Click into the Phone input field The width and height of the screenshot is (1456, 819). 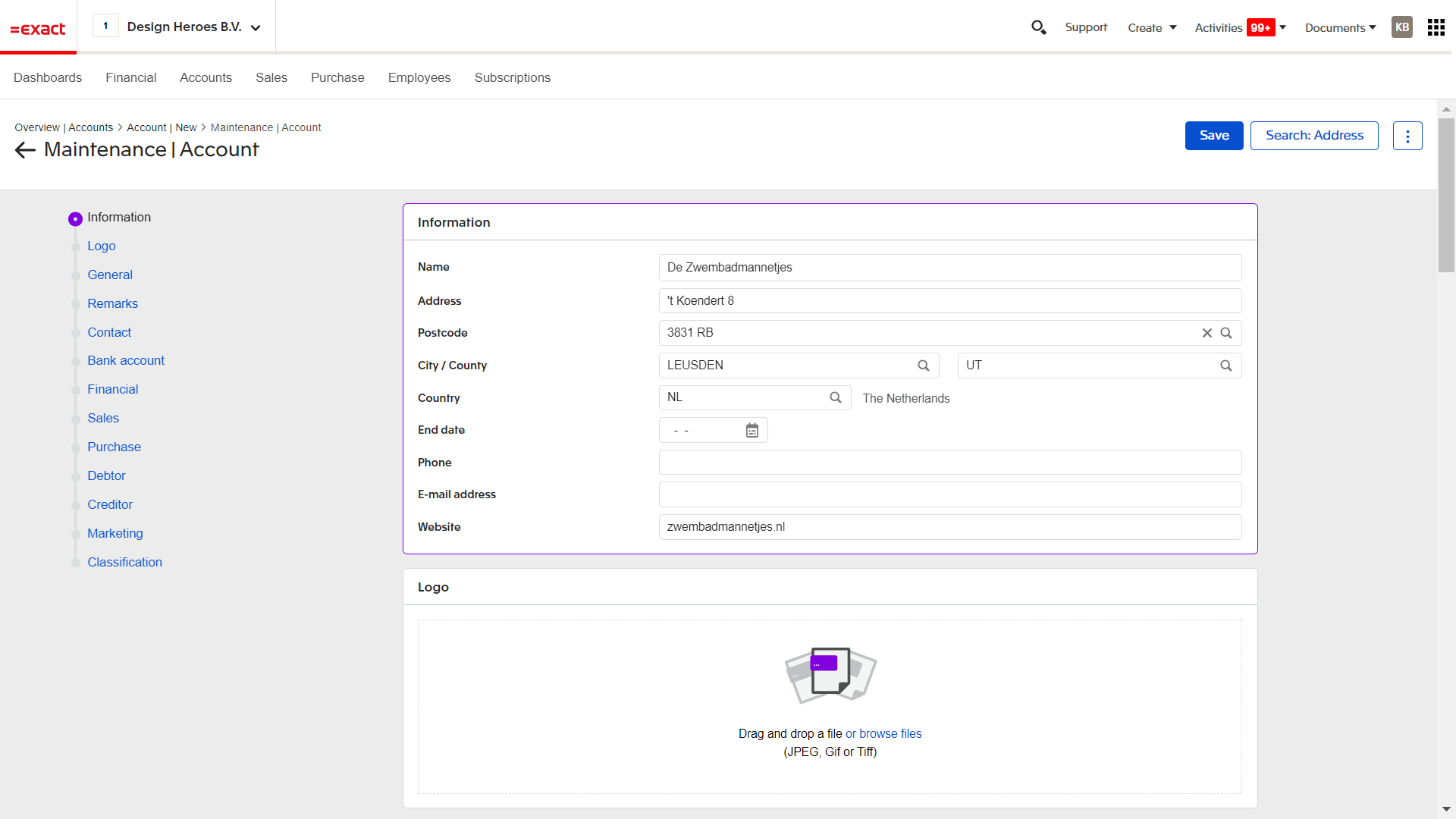[x=949, y=463]
